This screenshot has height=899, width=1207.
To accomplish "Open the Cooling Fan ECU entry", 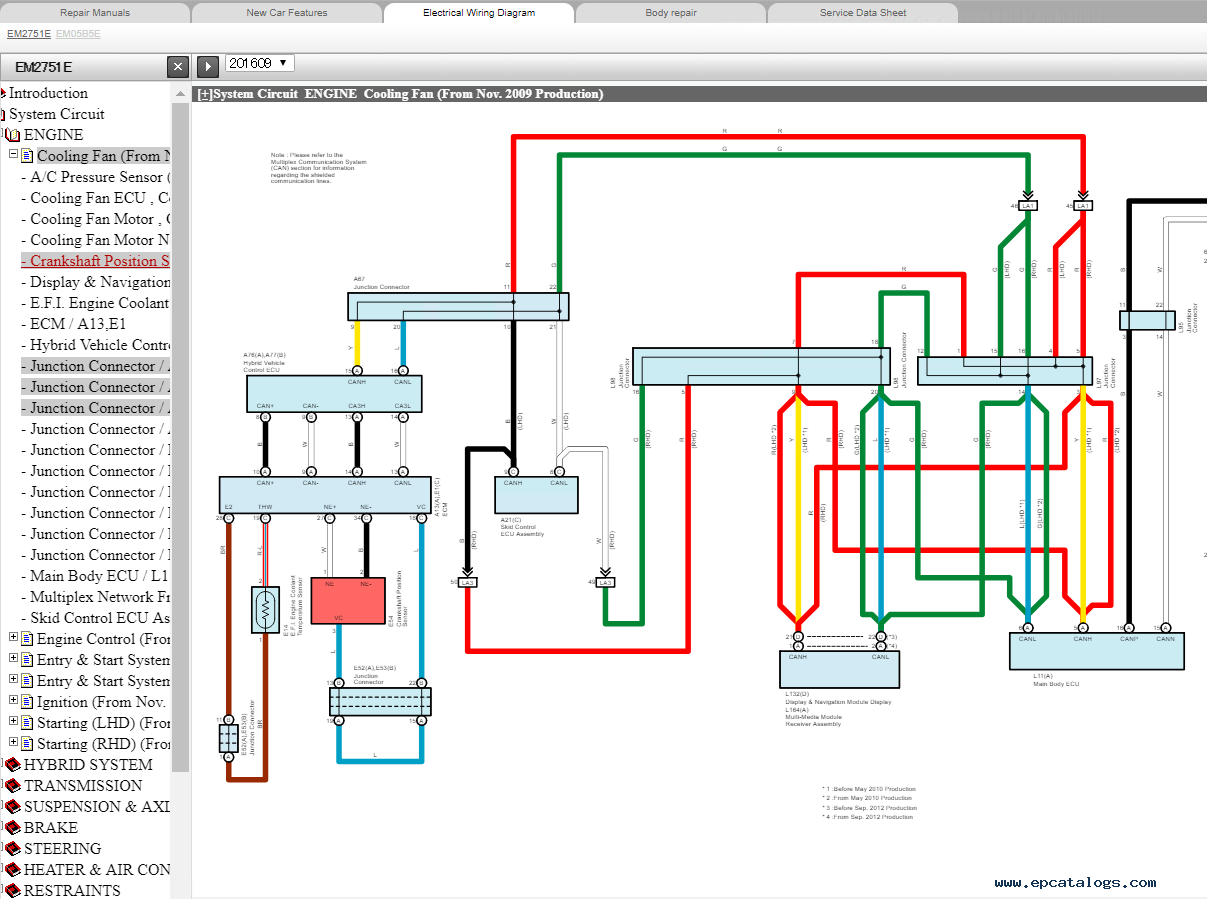I will coord(96,198).
